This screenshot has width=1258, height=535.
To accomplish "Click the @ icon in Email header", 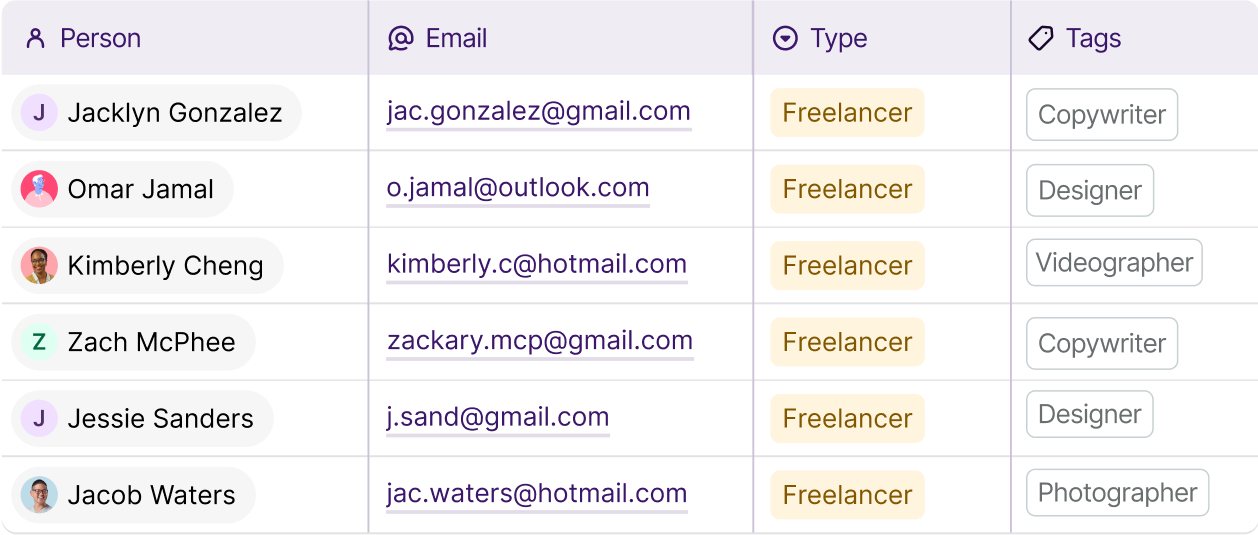I will (x=400, y=39).
